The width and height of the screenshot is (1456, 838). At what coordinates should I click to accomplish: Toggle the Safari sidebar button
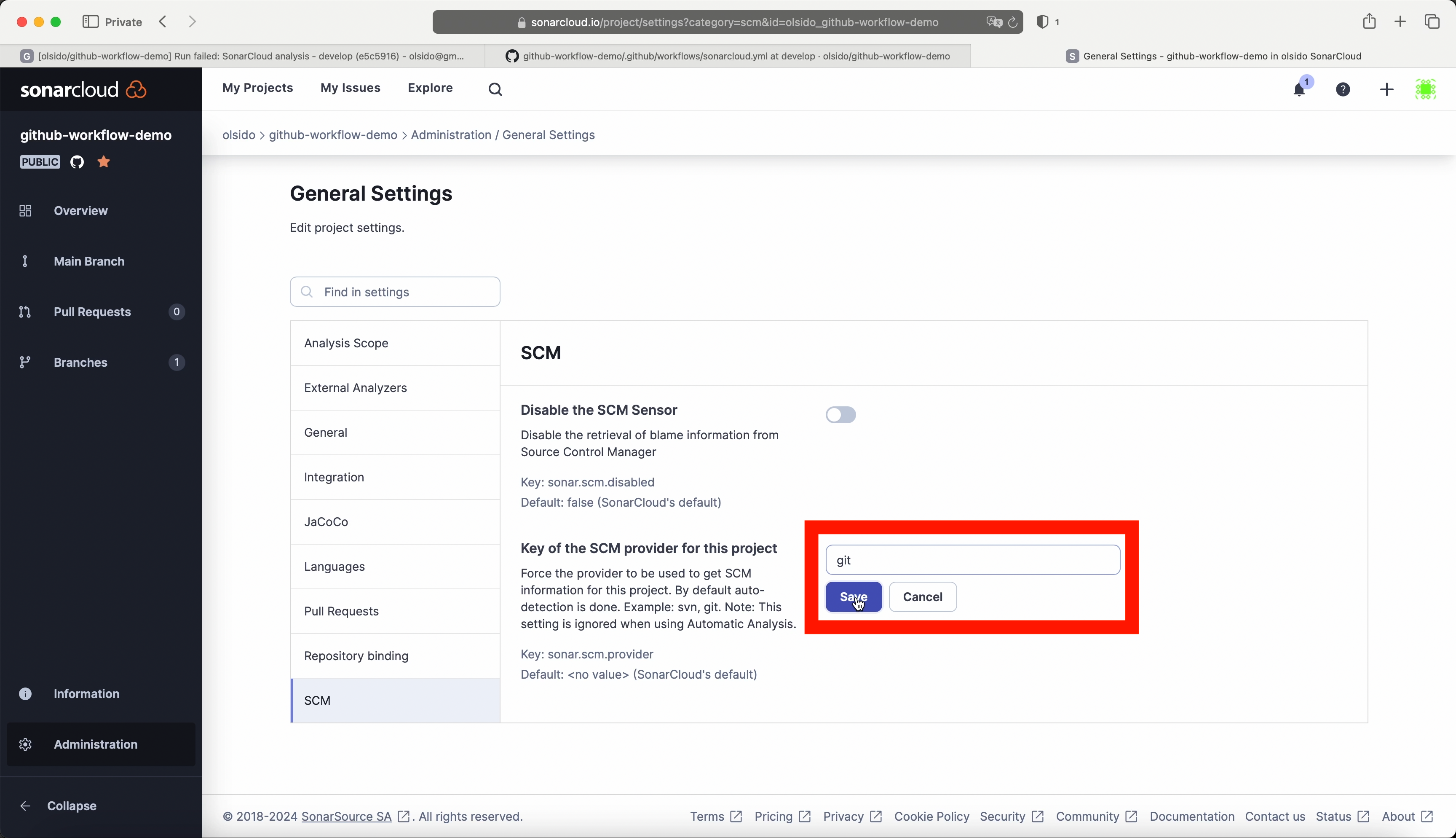90,22
